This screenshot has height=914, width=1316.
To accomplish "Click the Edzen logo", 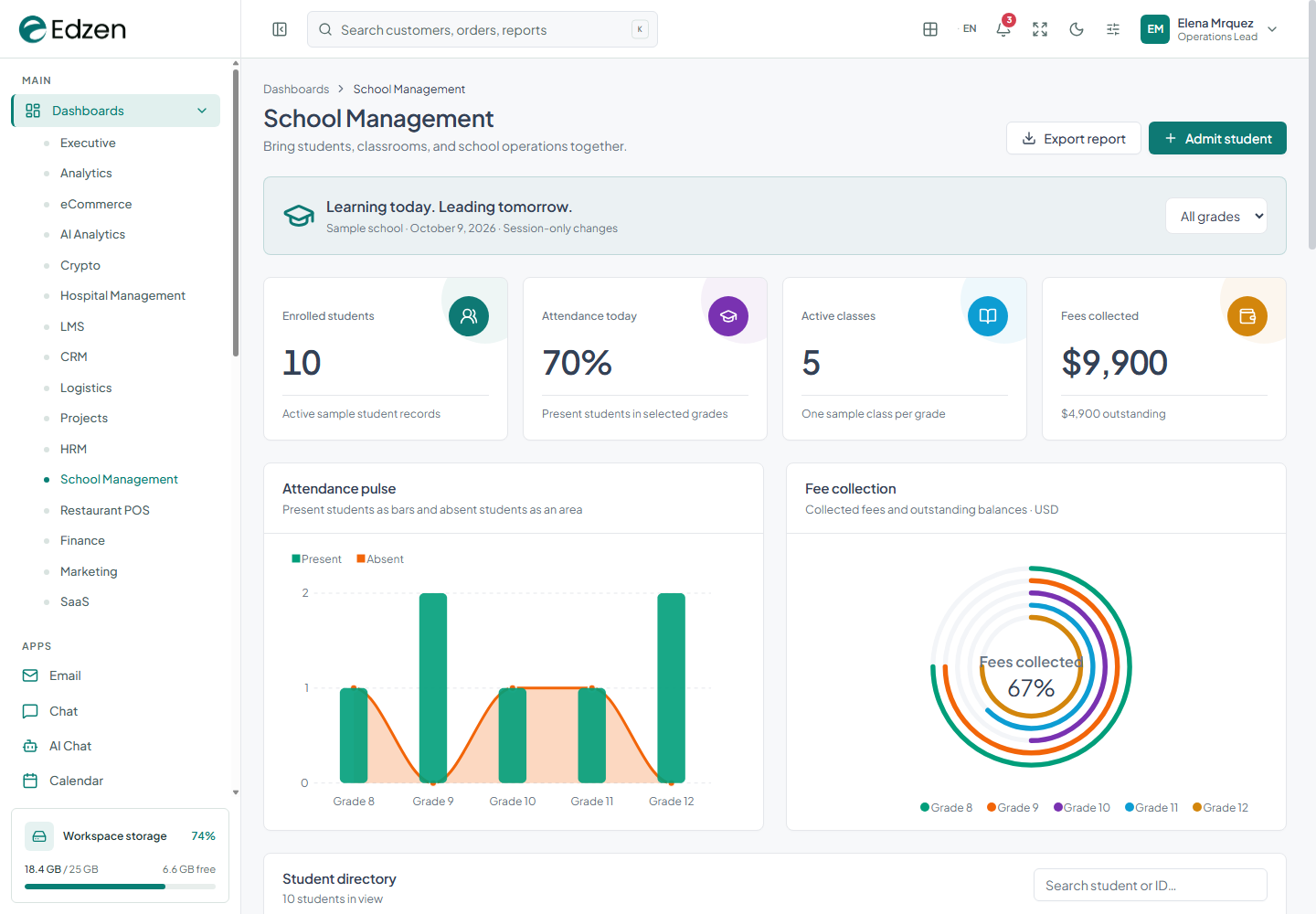I will (x=73, y=29).
